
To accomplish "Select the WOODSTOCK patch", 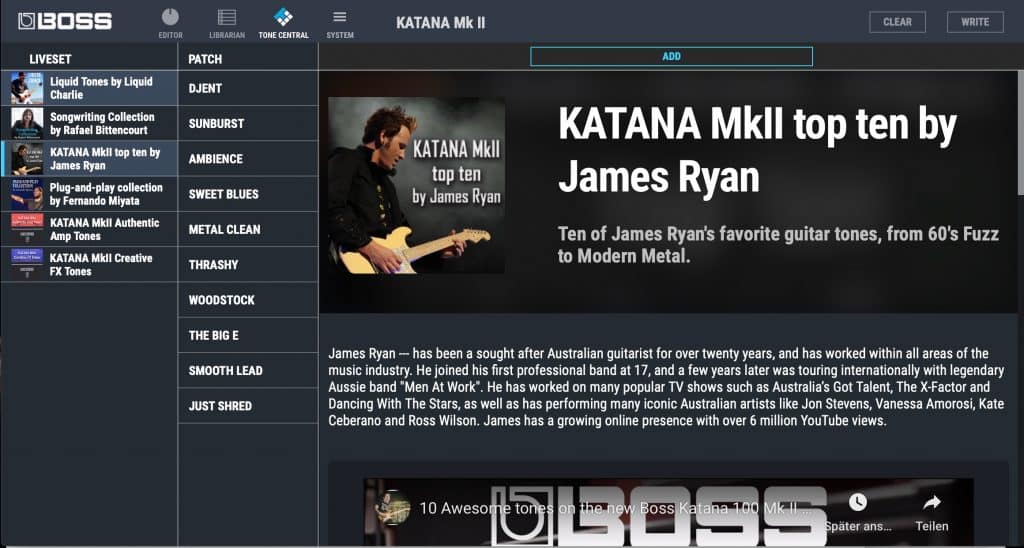I will click(248, 300).
